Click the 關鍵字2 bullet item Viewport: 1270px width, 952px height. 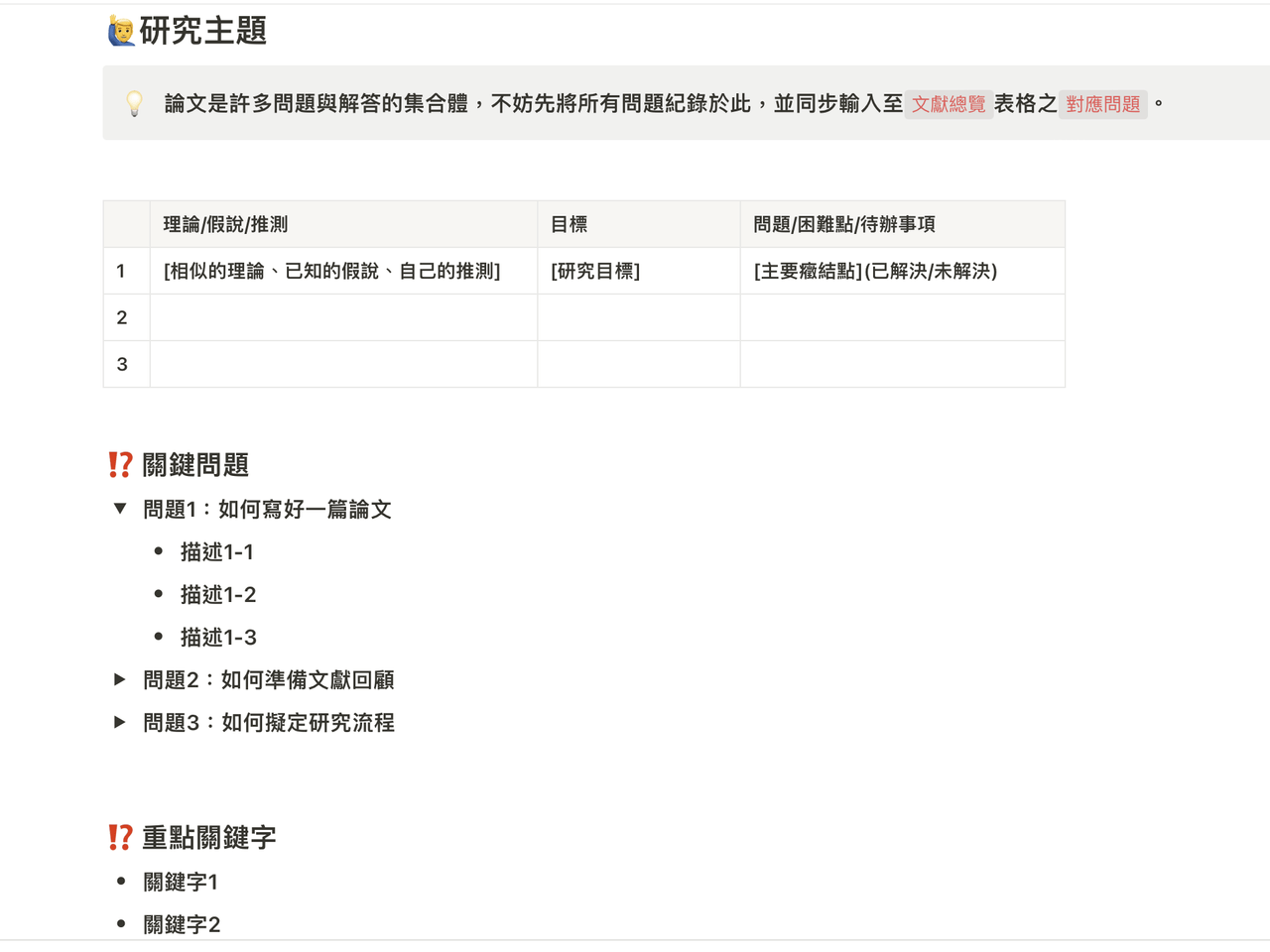click(182, 924)
